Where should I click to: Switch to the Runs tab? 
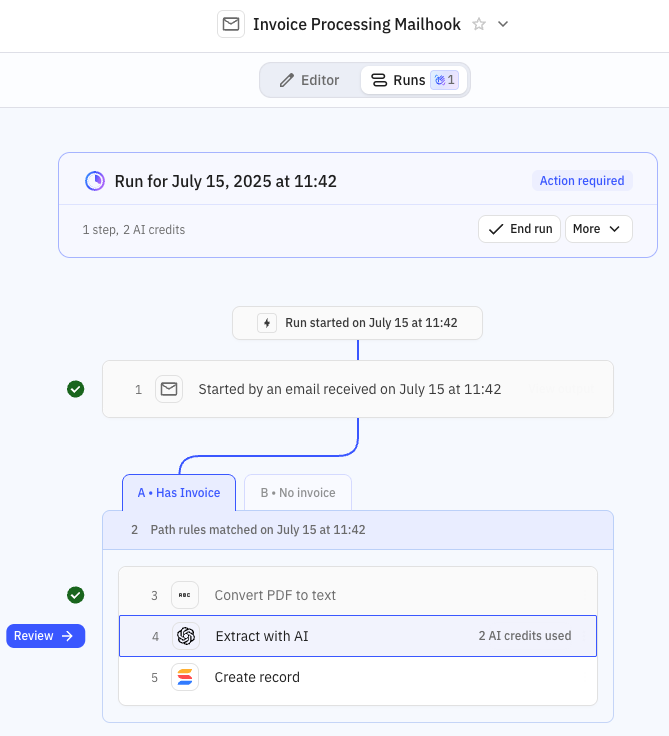[398, 80]
